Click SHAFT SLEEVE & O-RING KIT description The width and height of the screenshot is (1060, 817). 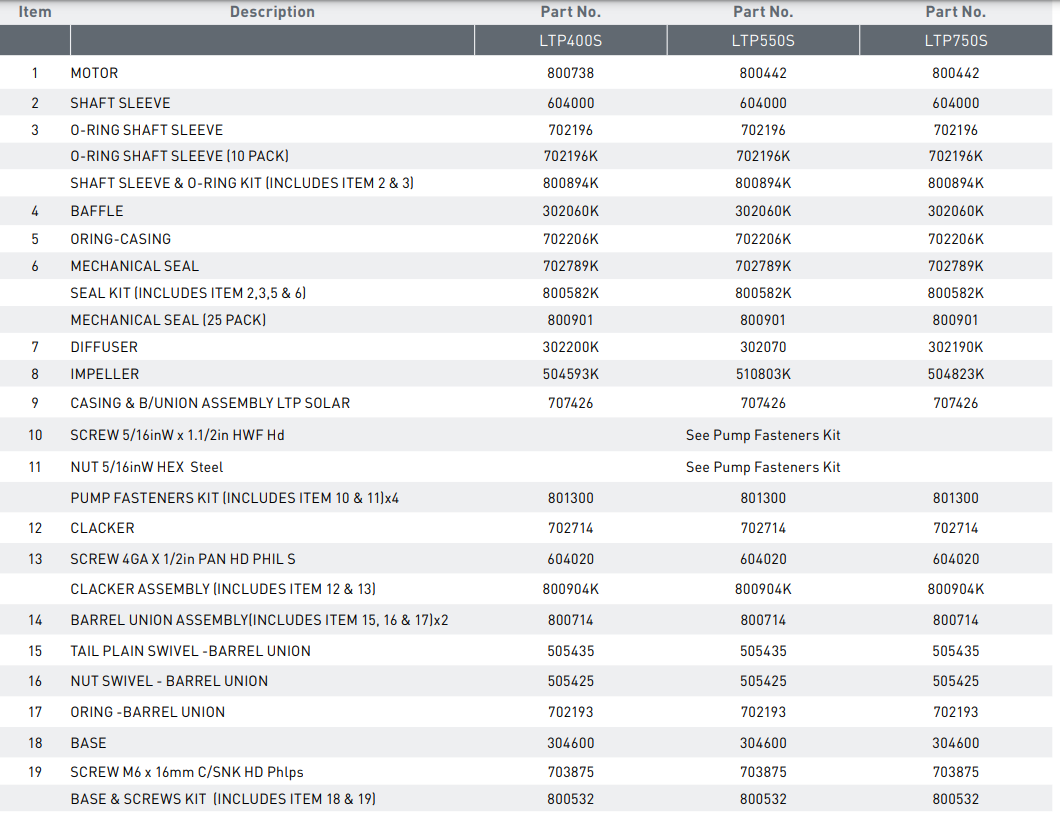[242, 183]
